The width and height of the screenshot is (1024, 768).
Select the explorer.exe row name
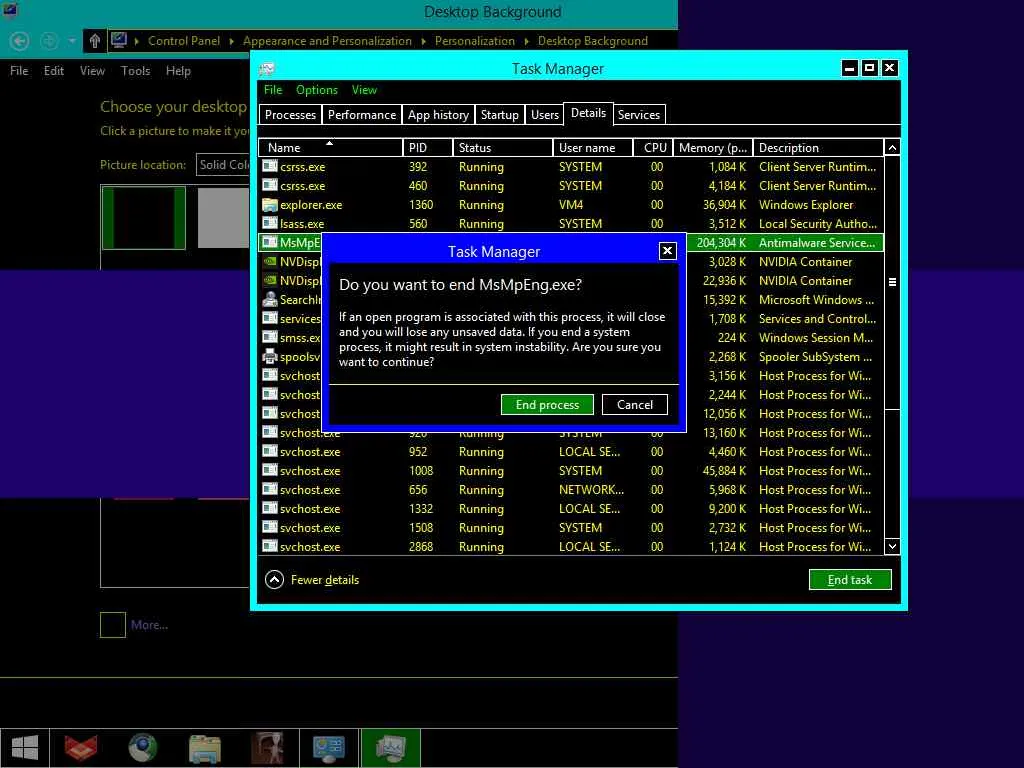tap(311, 204)
